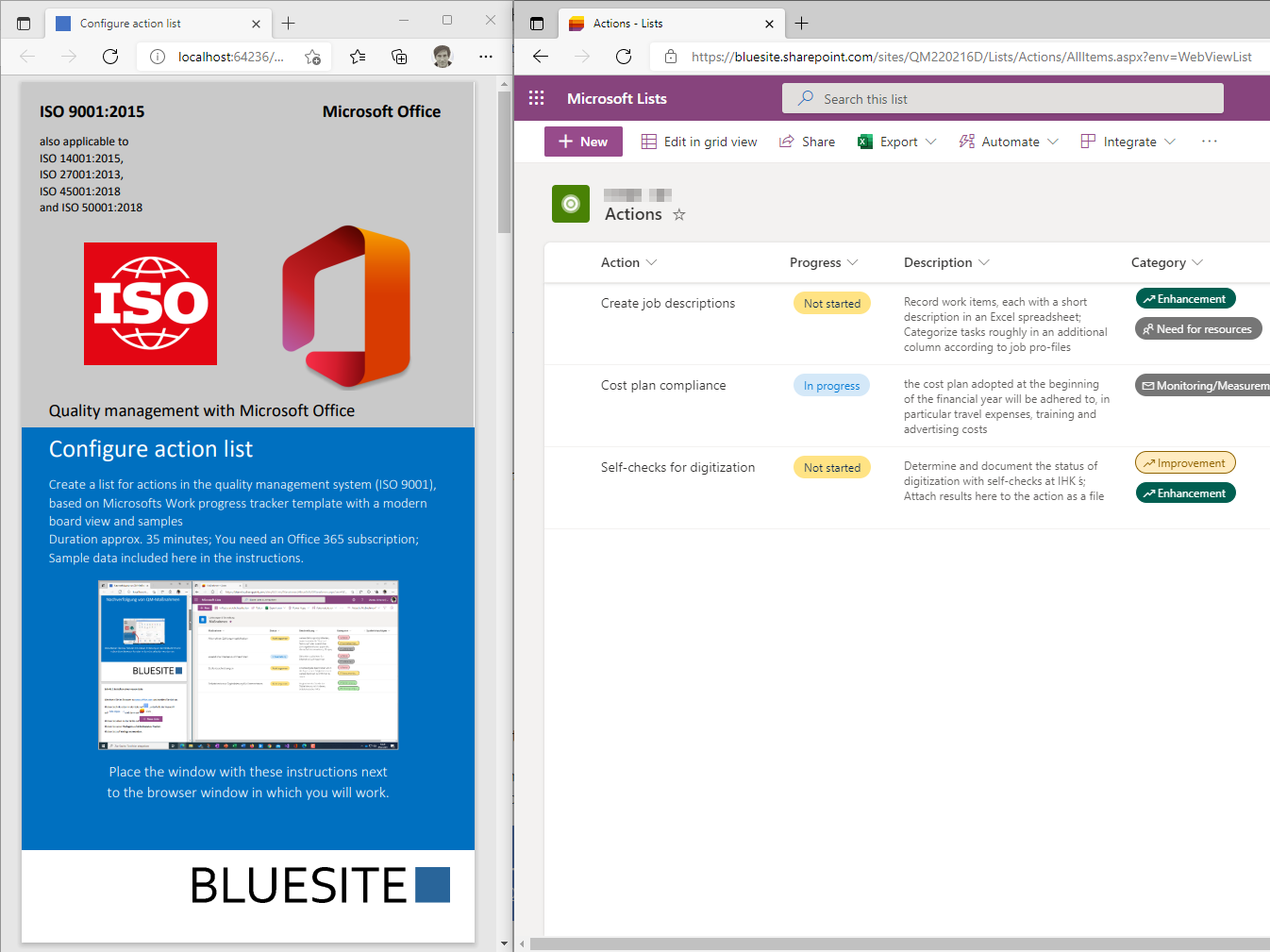Click the instructions preview screenshot thumbnail
This screenshot has height=952, width=1270.
(x=248, y=665)
